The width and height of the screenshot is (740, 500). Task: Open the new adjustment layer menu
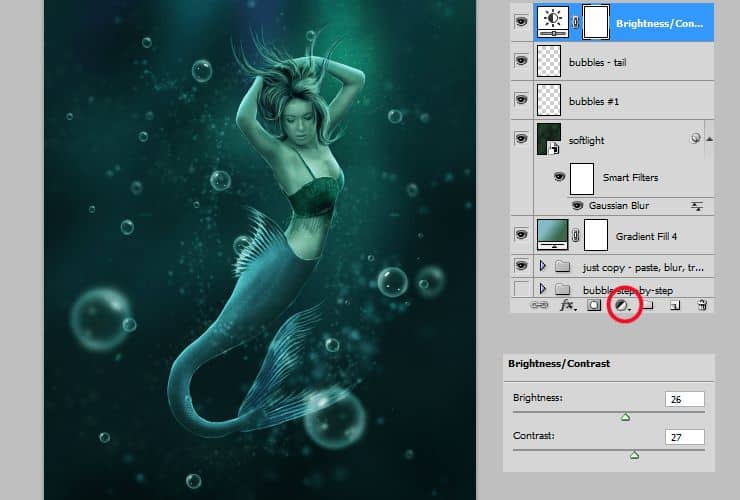coord(622,306)
